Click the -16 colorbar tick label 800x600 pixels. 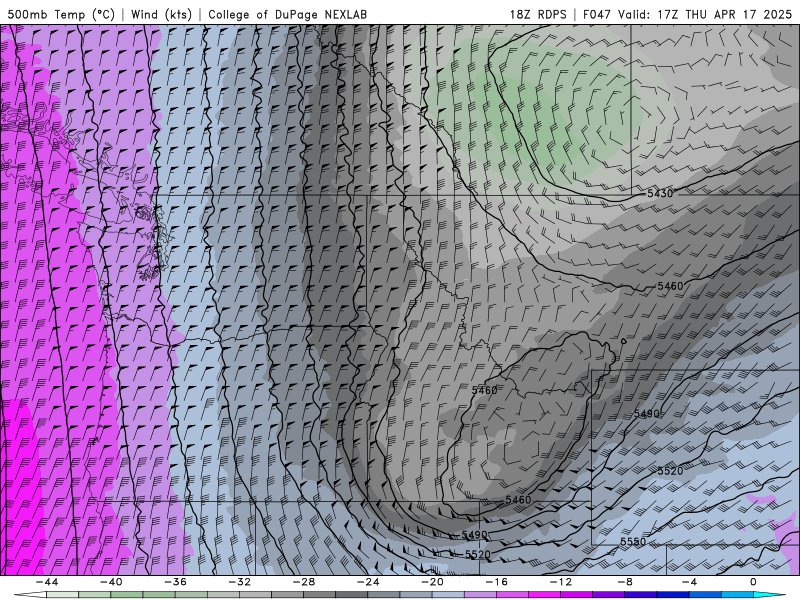[496, 582]
